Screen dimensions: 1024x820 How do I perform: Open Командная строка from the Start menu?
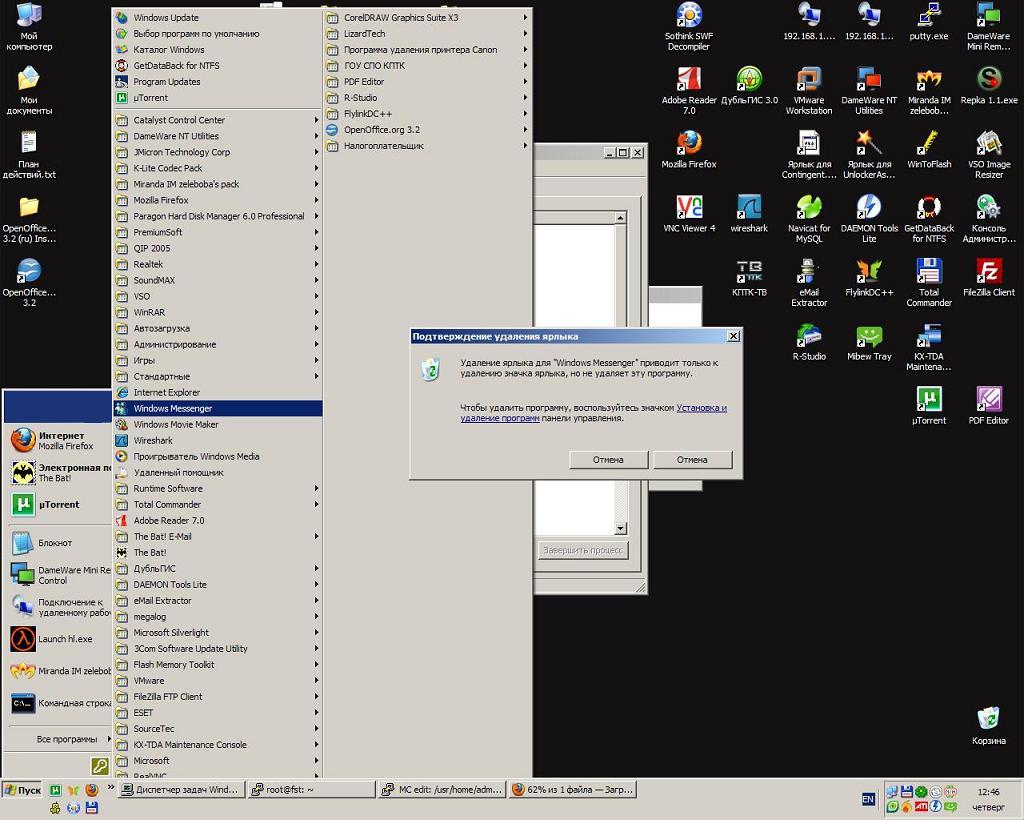tap(59, 703)
